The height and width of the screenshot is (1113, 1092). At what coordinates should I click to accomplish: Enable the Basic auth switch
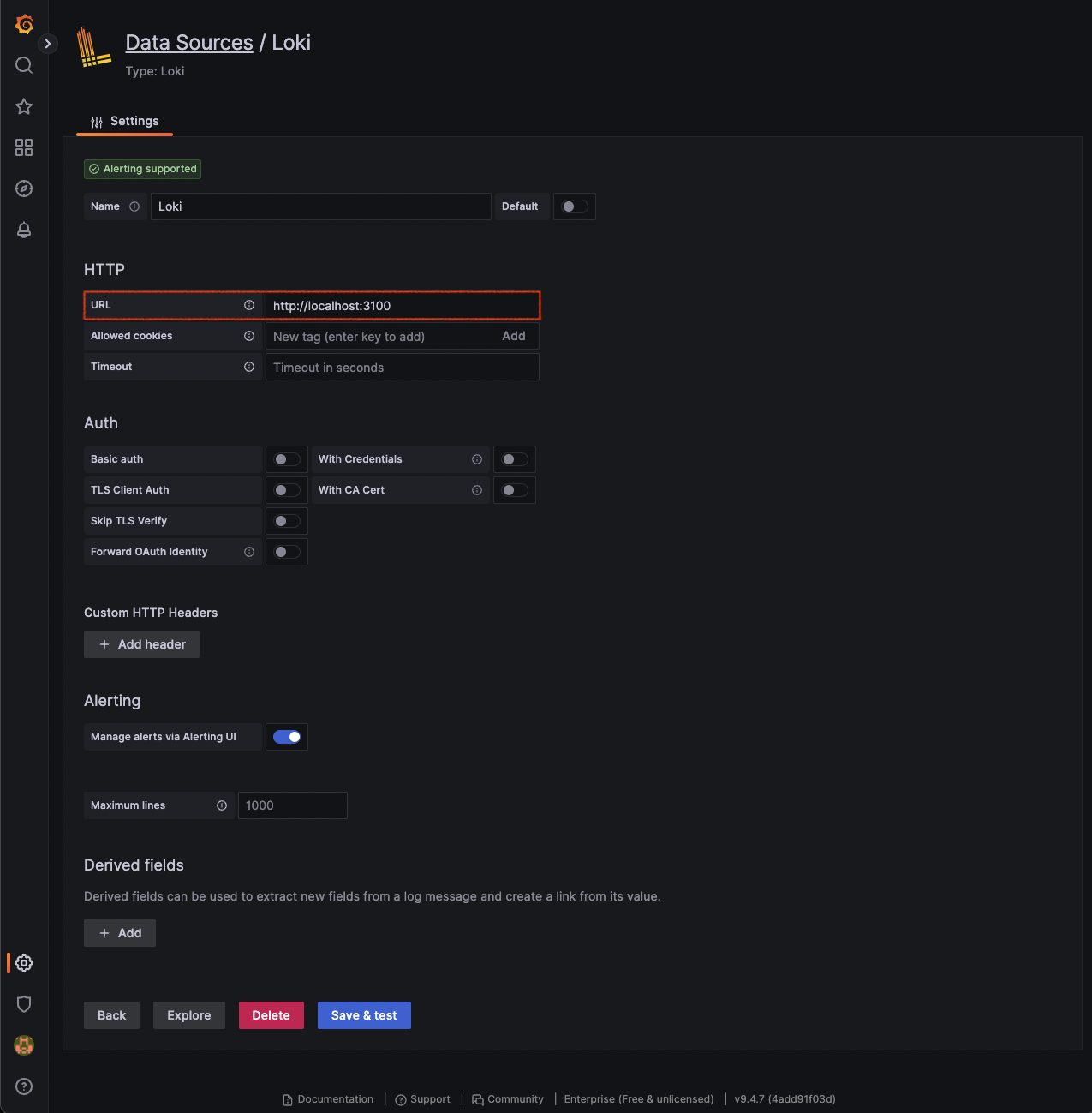(287, 459)
